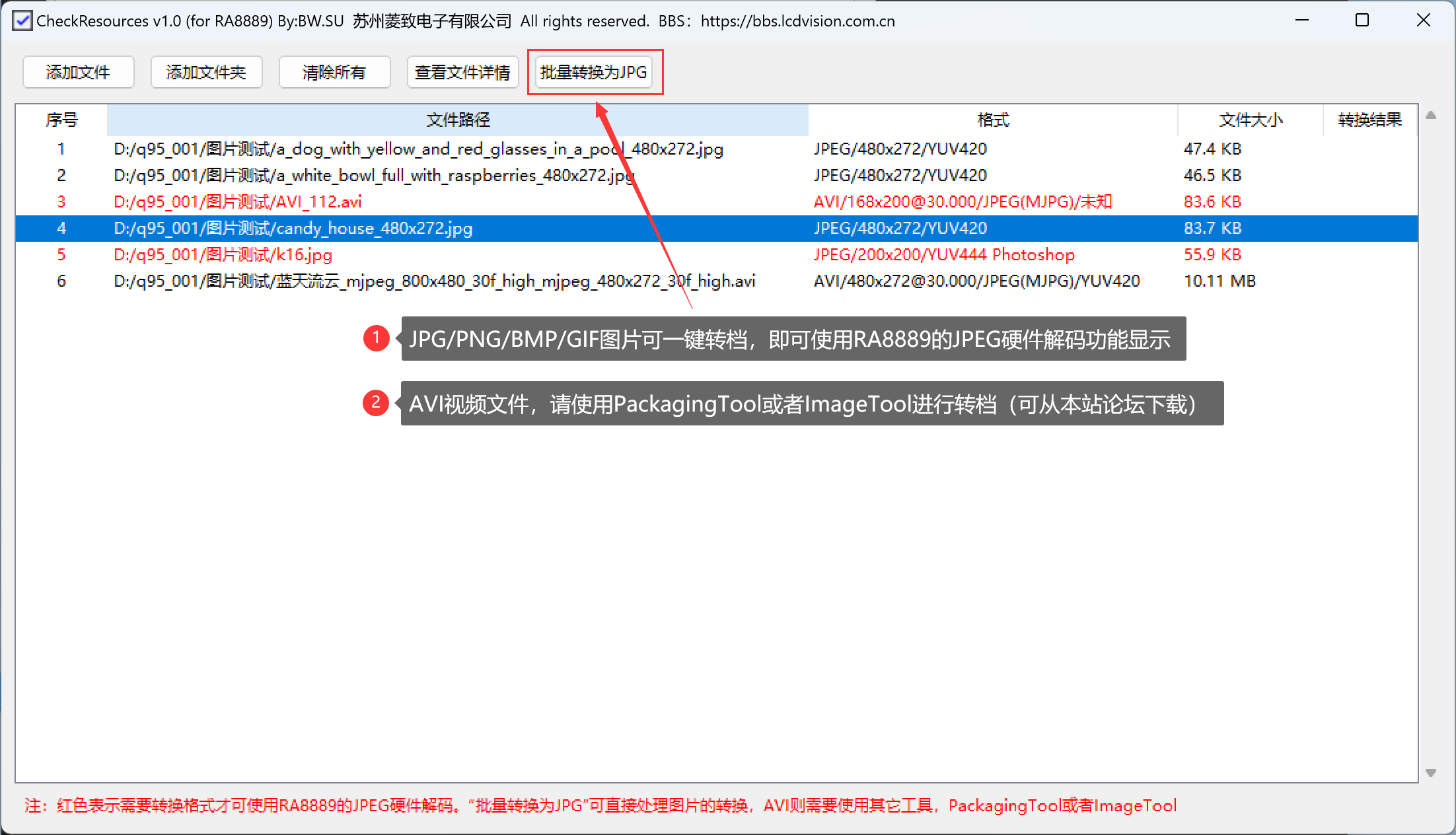Click the CheckResources app icon in title bar
The width and height of the screenshot is (1456, 835).
[x=22, y=20]
